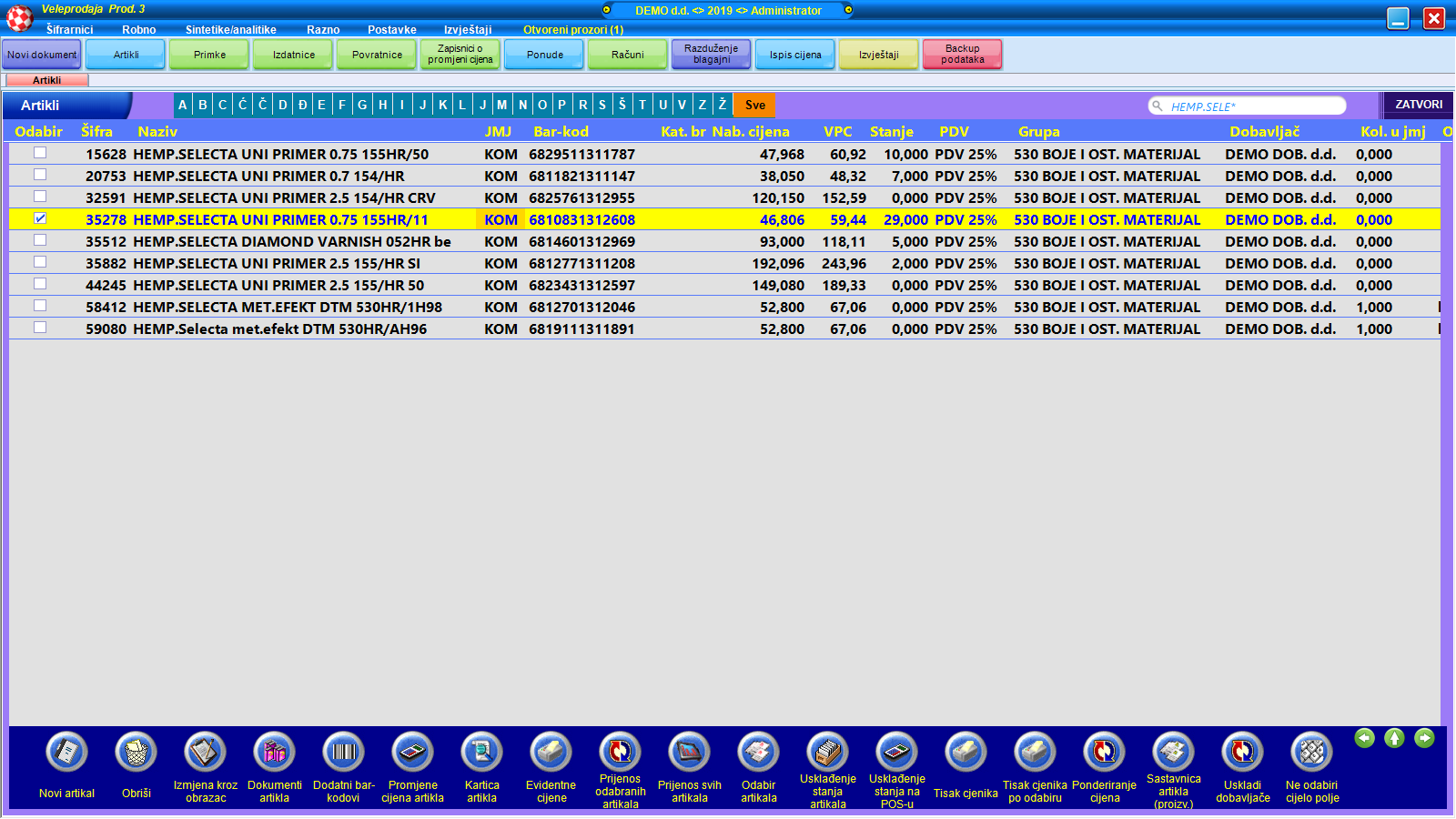This screenshot has width=1456, height=819.
Task: Click the ZATVORI button
Action: (1418, 105)
